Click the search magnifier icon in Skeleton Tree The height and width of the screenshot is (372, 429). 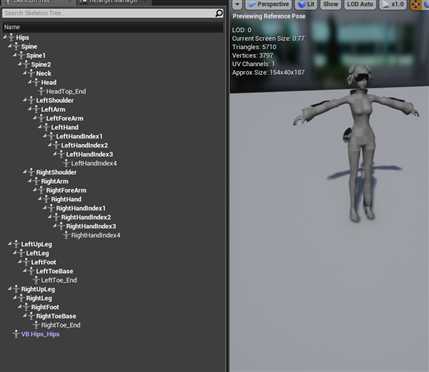click(219, 13)
